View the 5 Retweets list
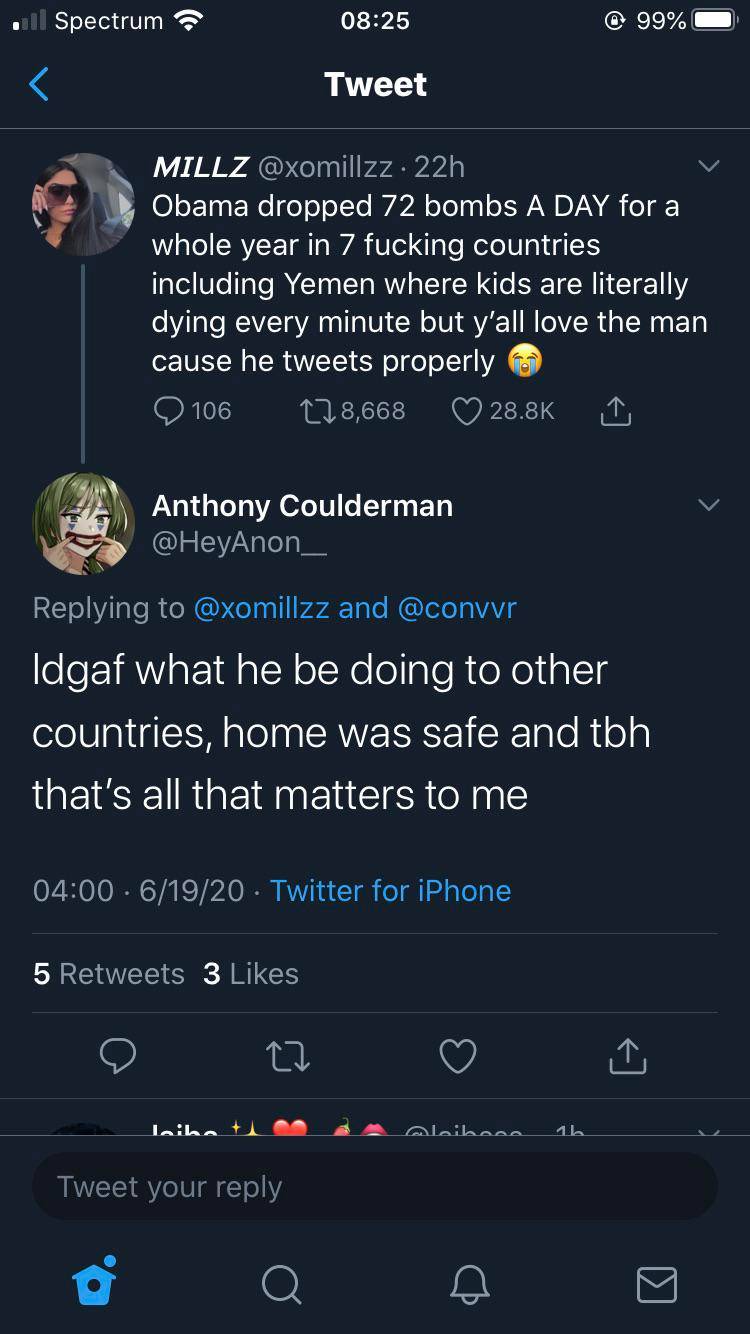Viewport: 750px width, 1334px height. coord(109,973)
